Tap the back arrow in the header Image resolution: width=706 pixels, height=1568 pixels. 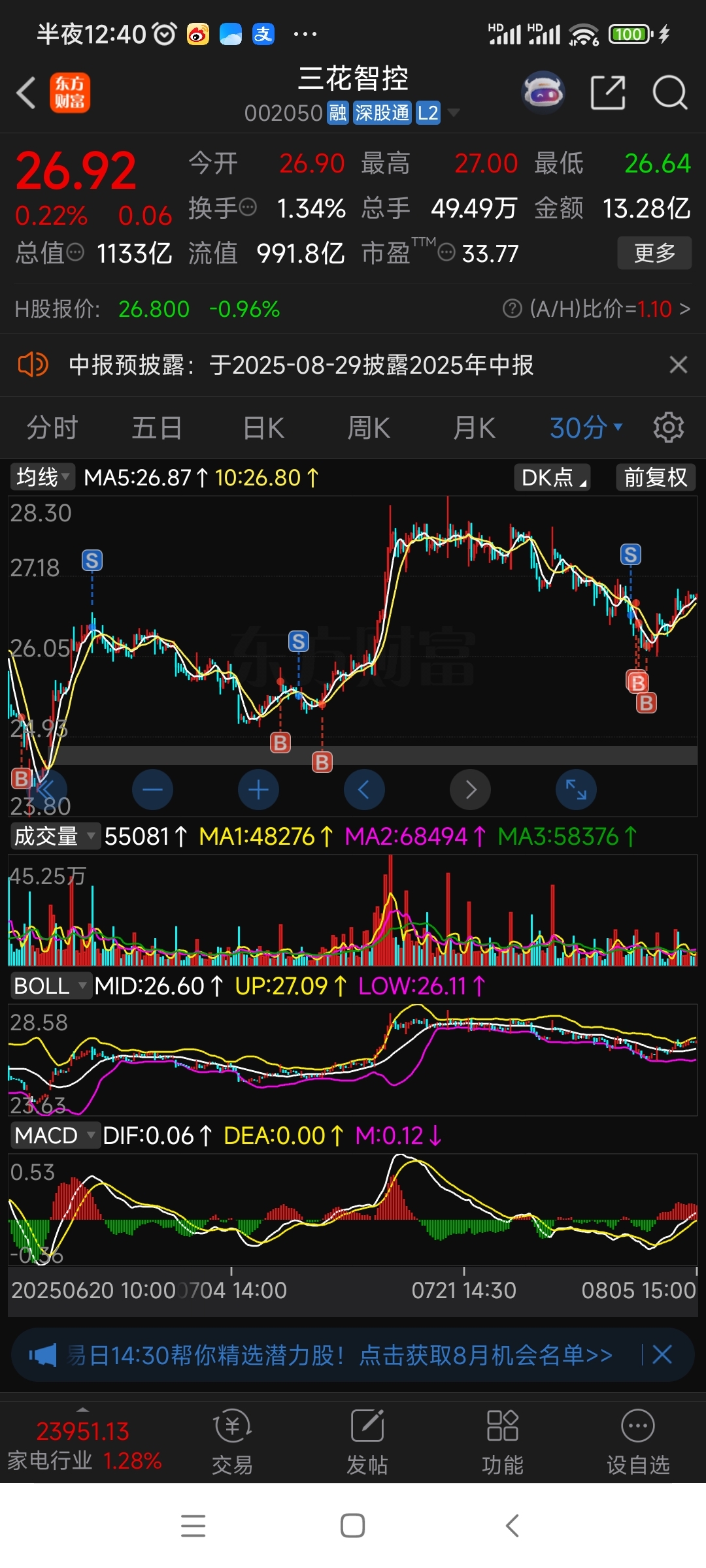26,93
